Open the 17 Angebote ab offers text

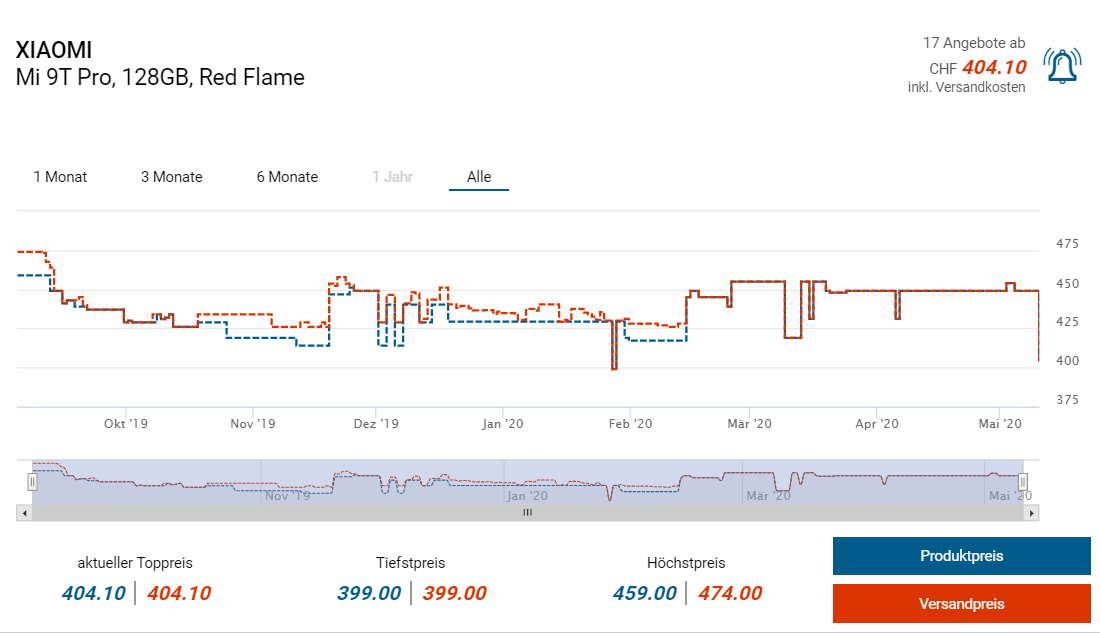pyautogui.click(x=973, y=43)
